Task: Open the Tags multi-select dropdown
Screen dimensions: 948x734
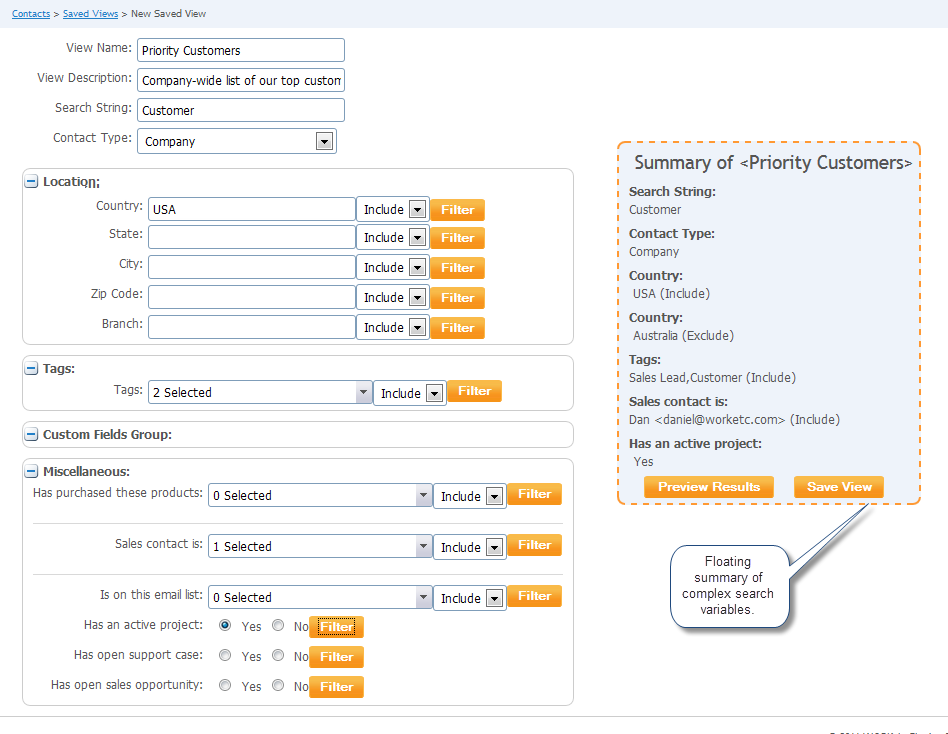Action: point(260,393)
